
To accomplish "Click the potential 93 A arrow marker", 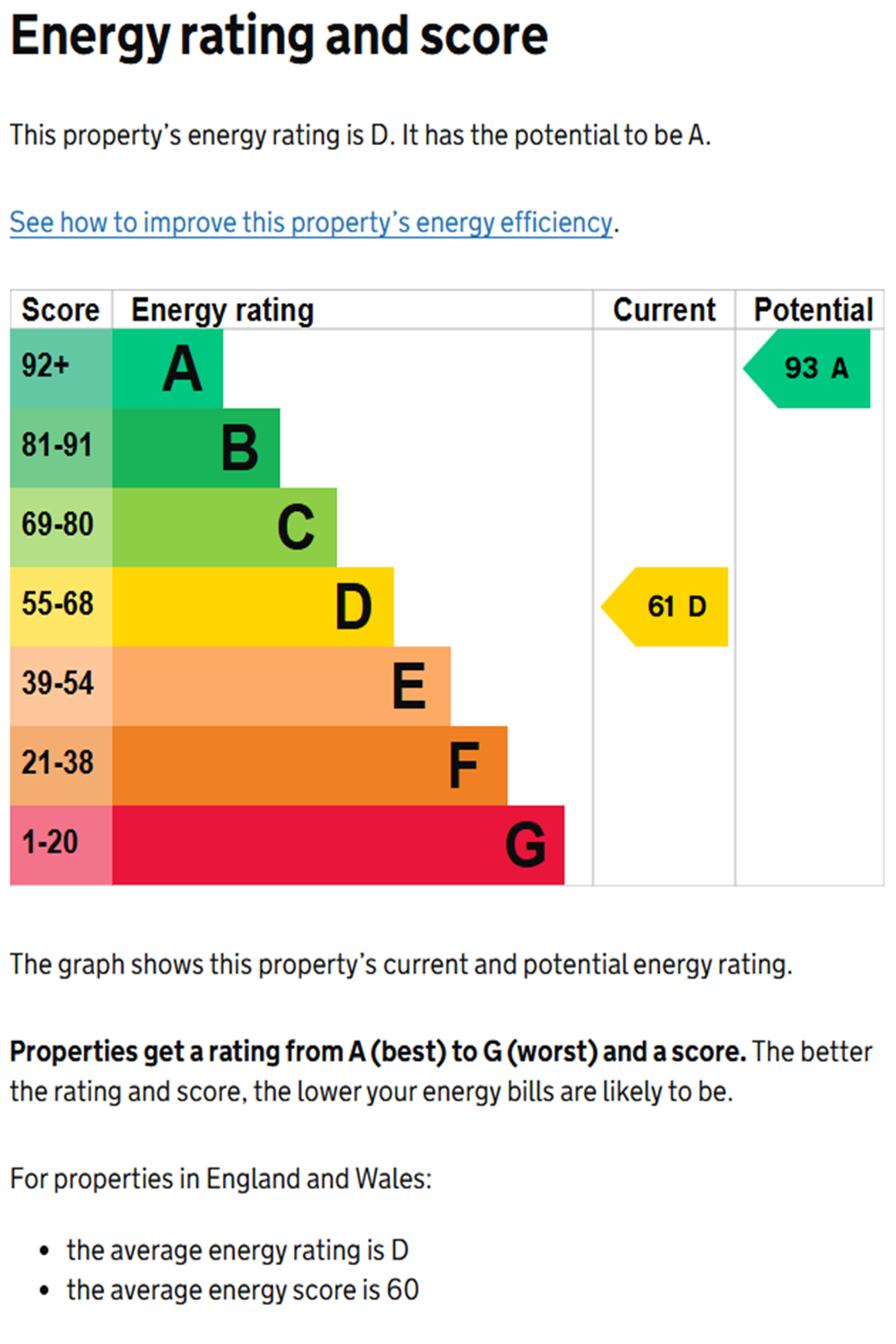I will [810, 368].
